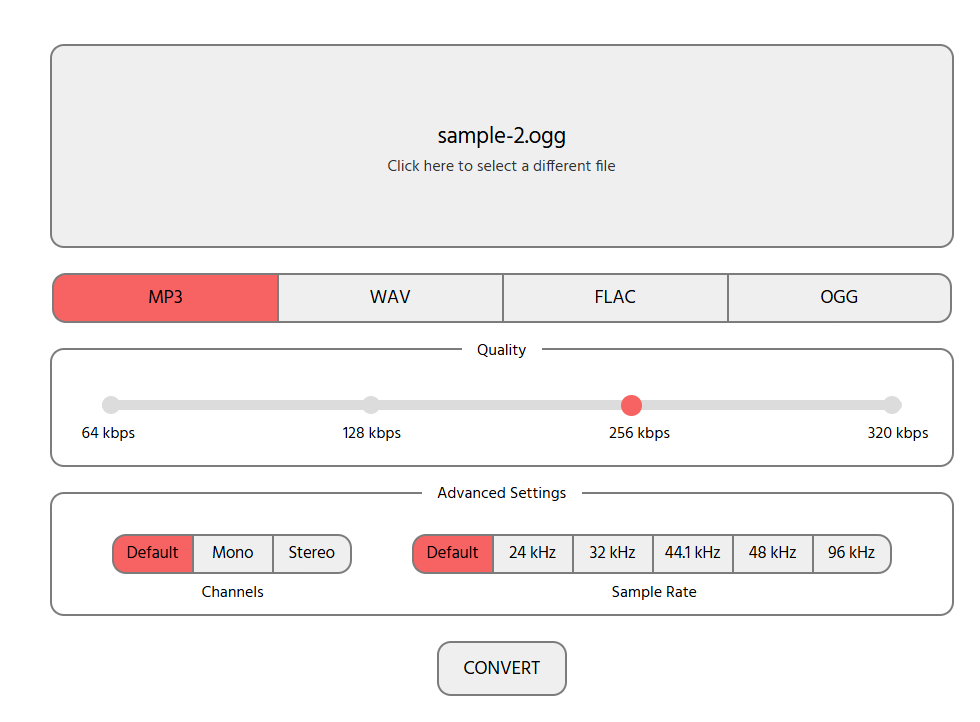Select OGG output format
Viewport: 980px width, 722px height.
tap(839, 298)
